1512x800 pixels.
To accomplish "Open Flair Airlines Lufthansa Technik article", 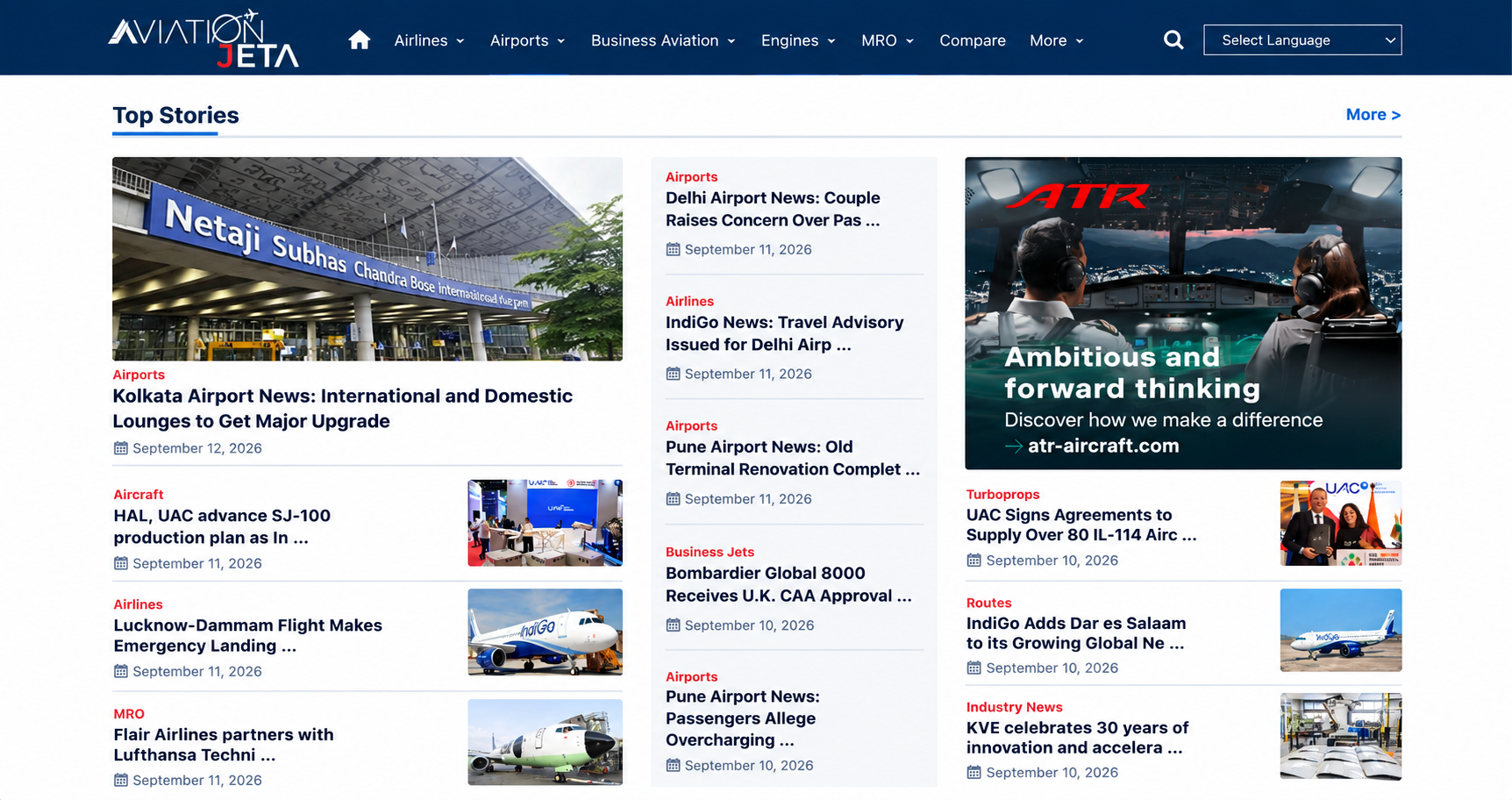I will (224, 745).
